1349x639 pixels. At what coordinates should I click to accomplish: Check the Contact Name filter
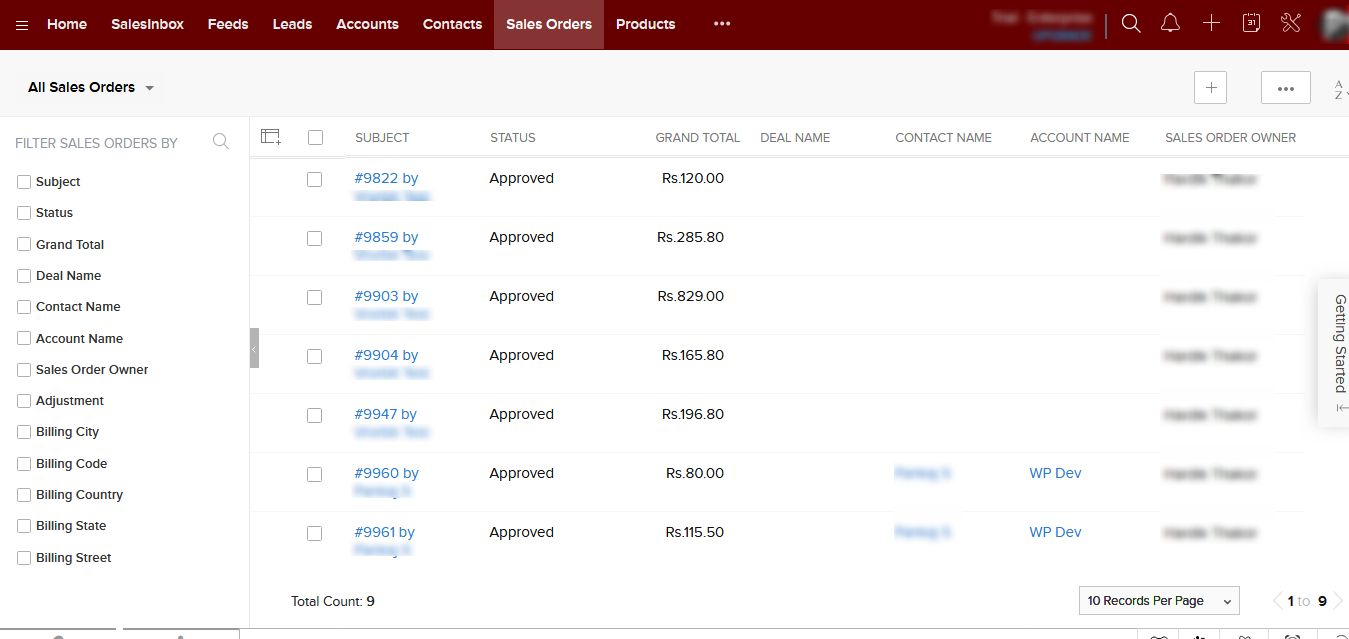[x=24, y=306]
